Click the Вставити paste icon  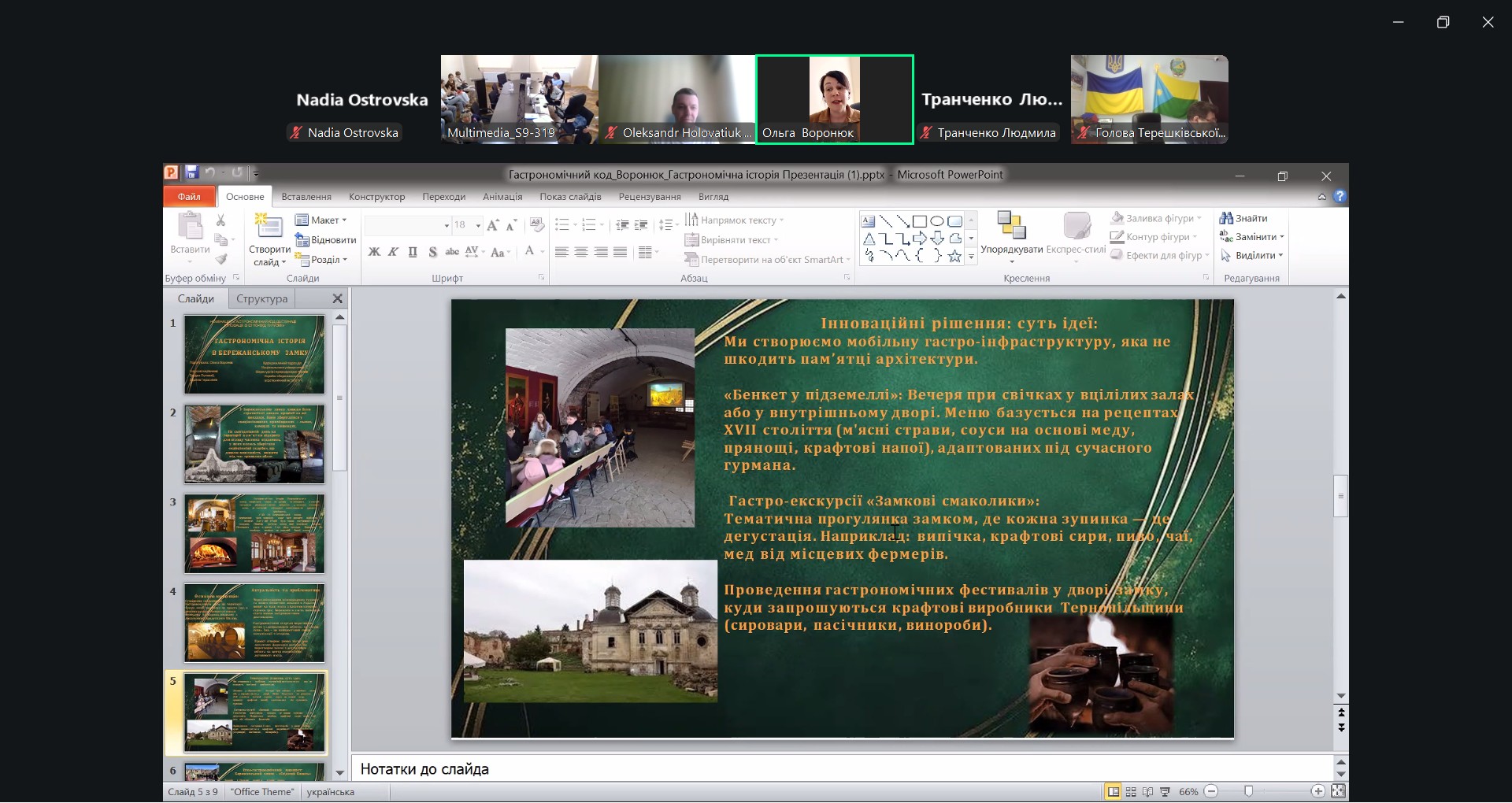click(x=190, y=228)
